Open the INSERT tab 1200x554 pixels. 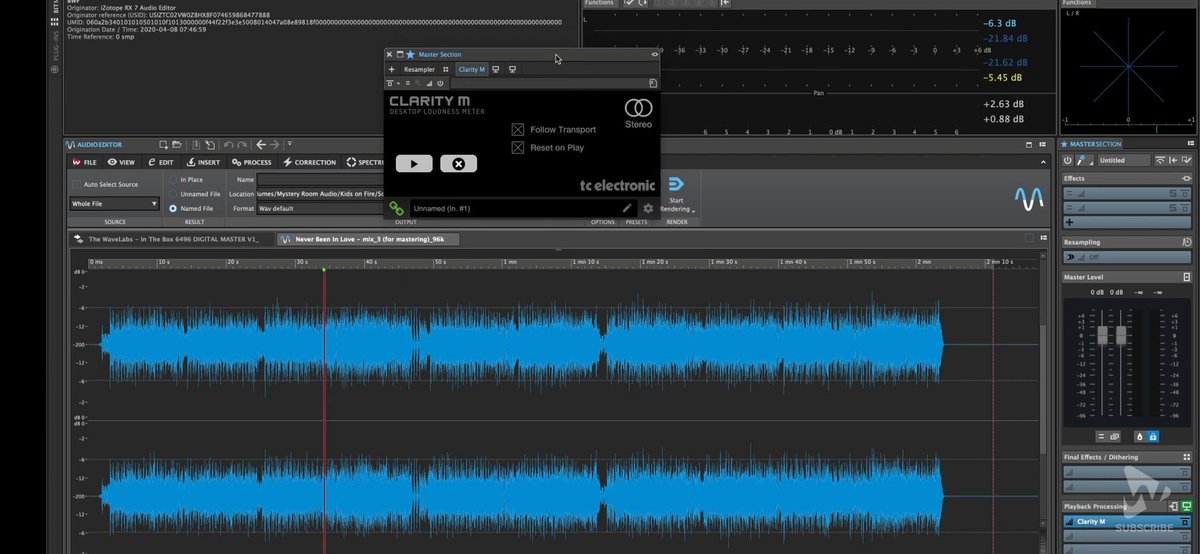point(203,161)
